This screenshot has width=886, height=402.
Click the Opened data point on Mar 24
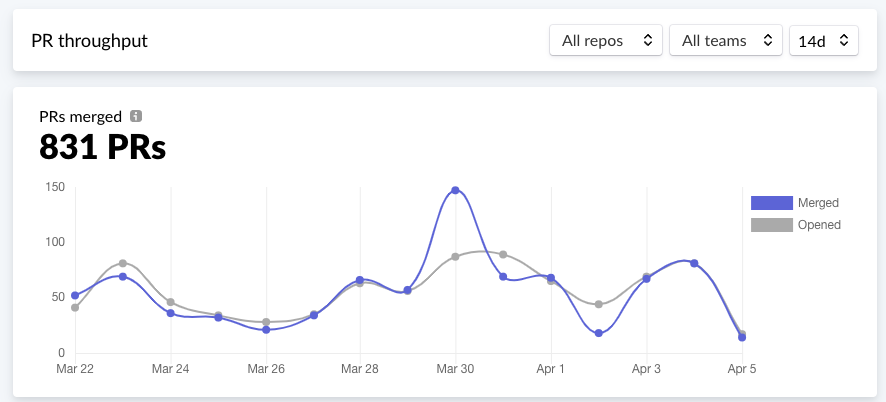(171, 302)
